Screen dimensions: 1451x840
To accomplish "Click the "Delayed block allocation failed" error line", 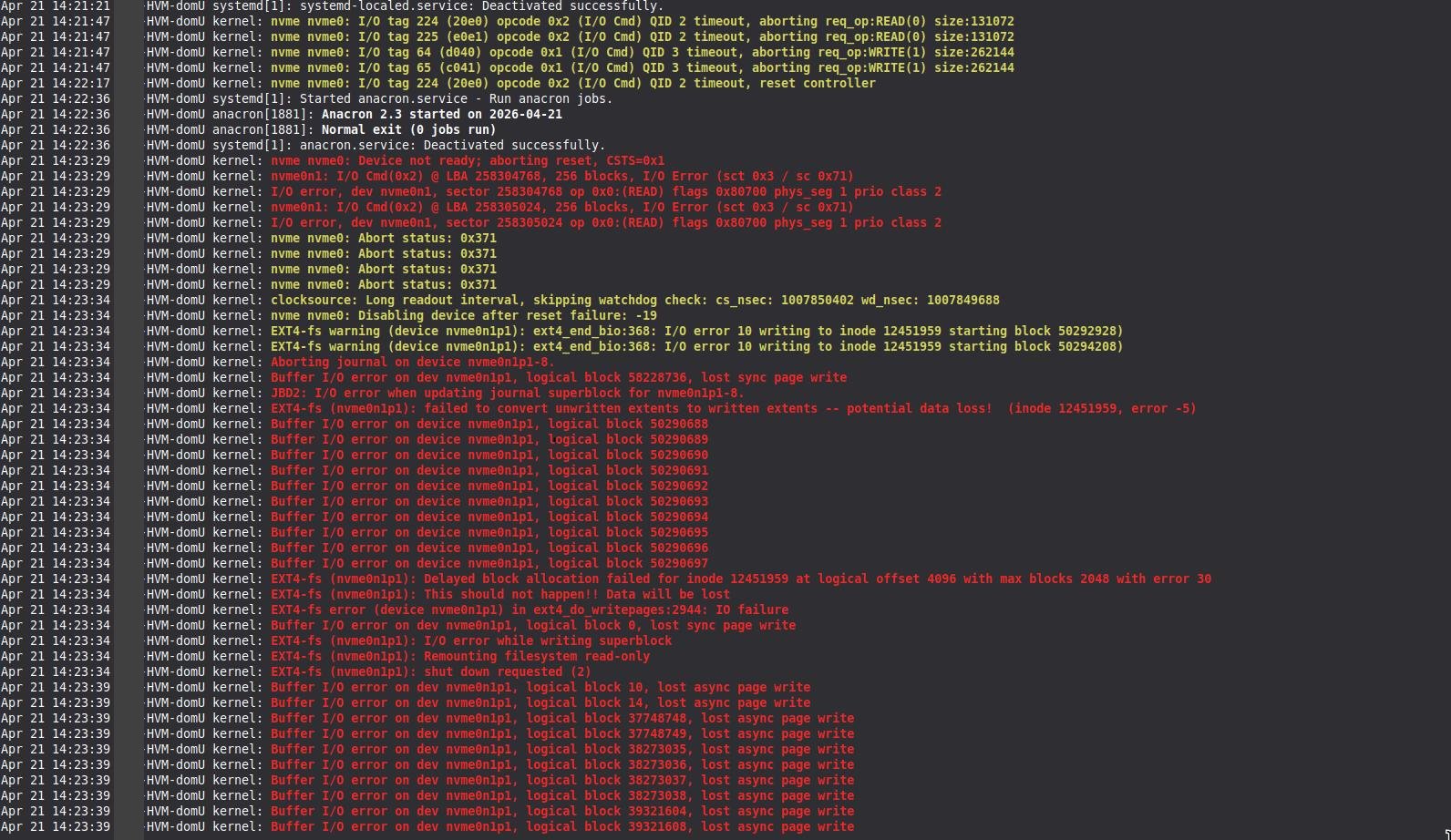I will (x=740, y=579).
